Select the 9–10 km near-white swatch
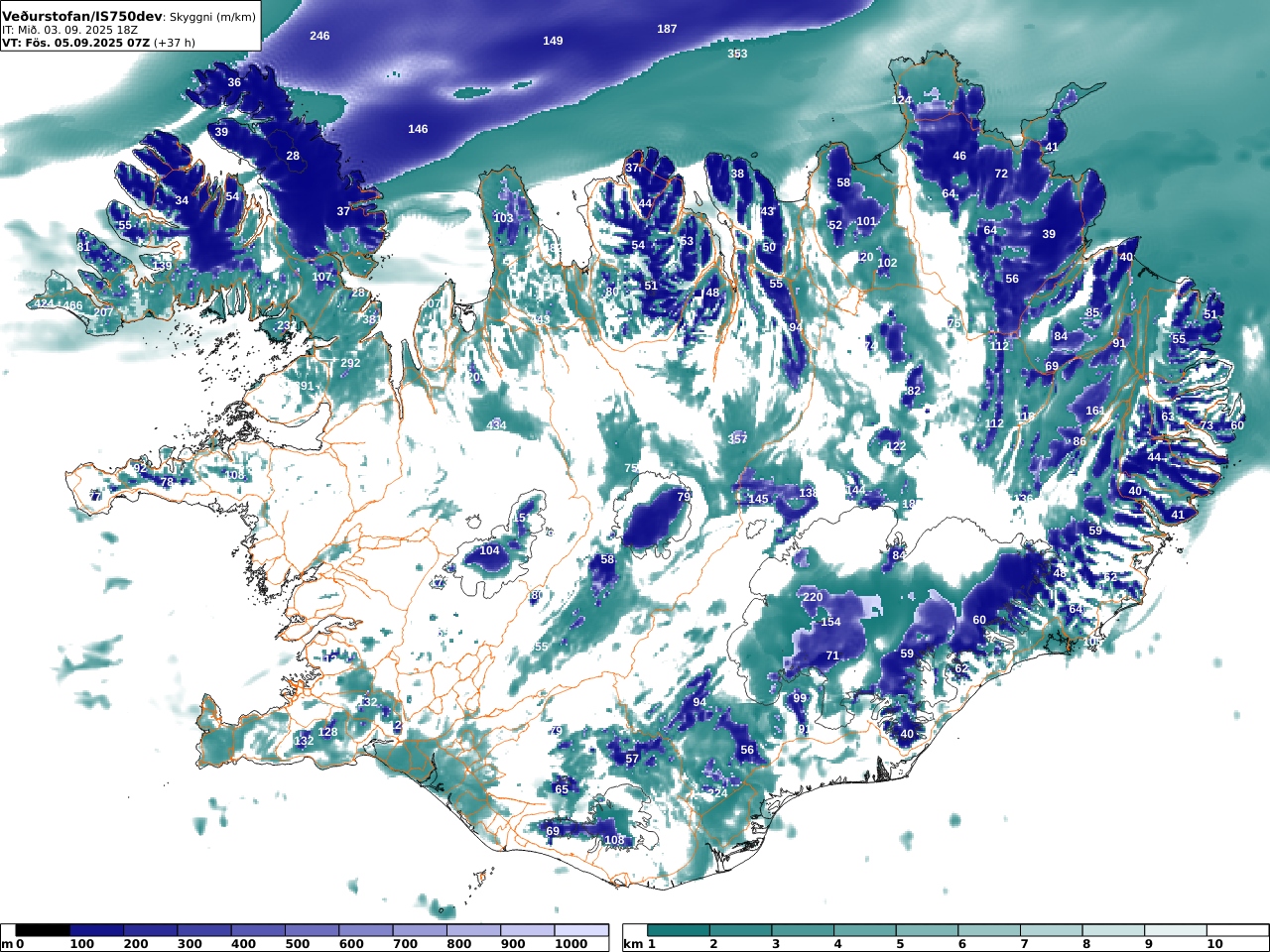 click(x=1176, y=930)
